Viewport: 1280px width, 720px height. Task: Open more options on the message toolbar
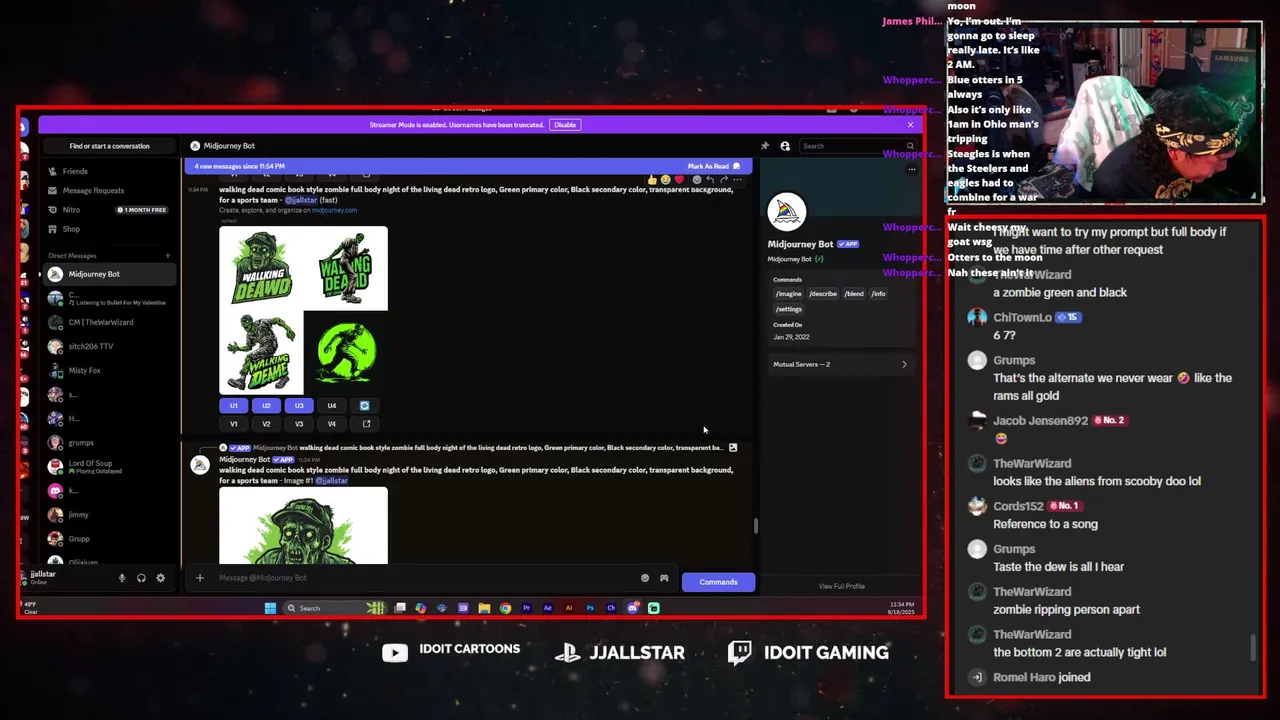tap(737, 180)
